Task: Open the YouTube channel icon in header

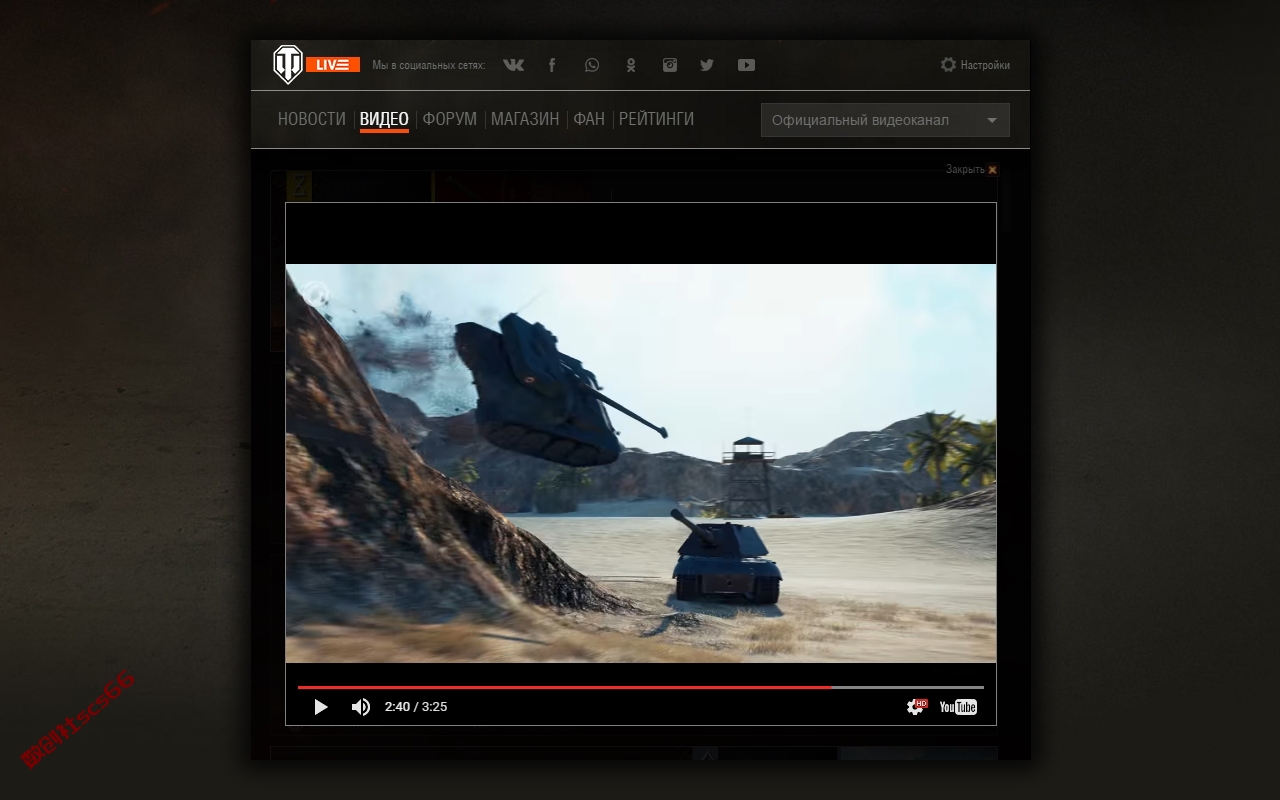Action: 746,65
